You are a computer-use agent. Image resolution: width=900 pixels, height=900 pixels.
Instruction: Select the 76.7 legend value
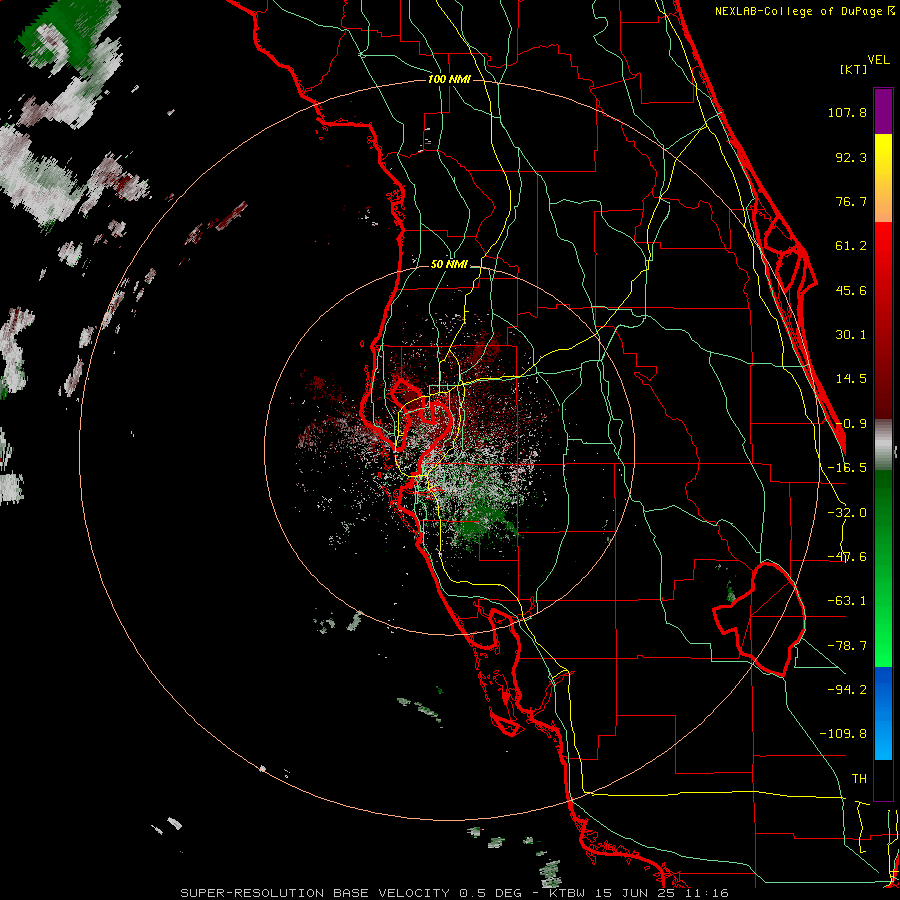coord(851,201)
